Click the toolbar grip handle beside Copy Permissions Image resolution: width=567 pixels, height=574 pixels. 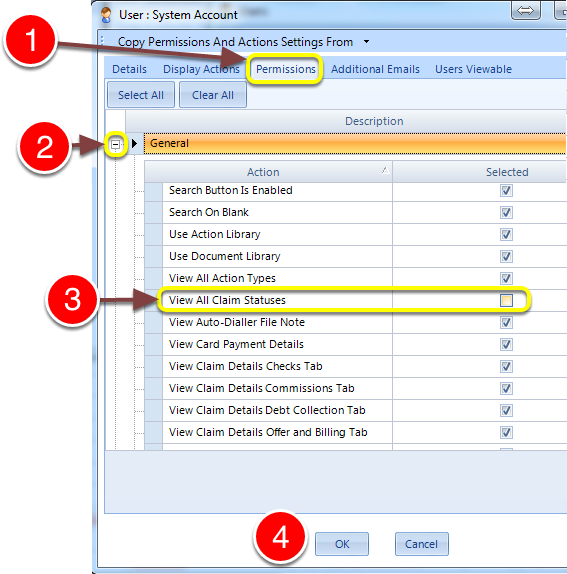102,41
